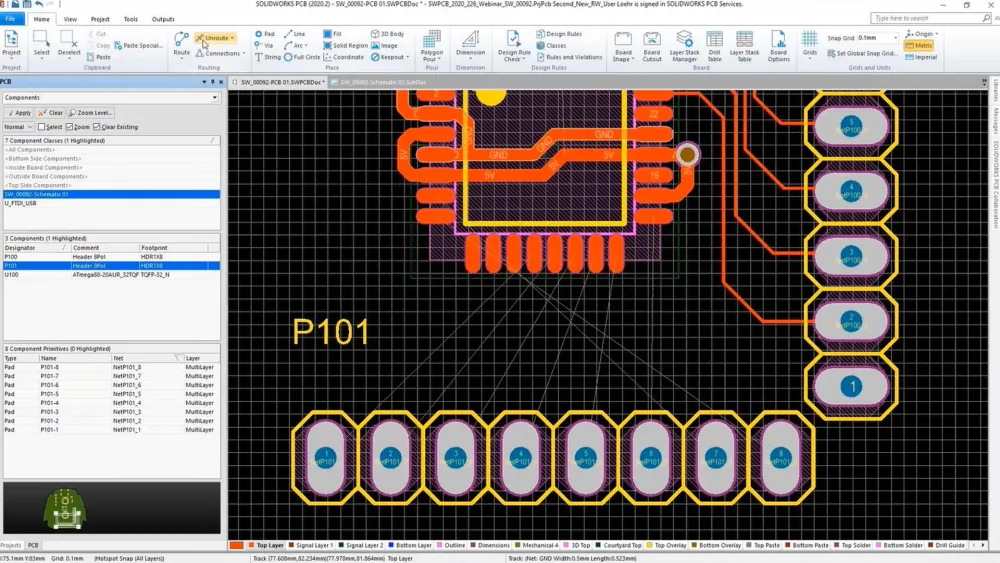Screen dimensions: 1000x563
Task: Expand the Origin dropdown
Action: tap(936, 34)
